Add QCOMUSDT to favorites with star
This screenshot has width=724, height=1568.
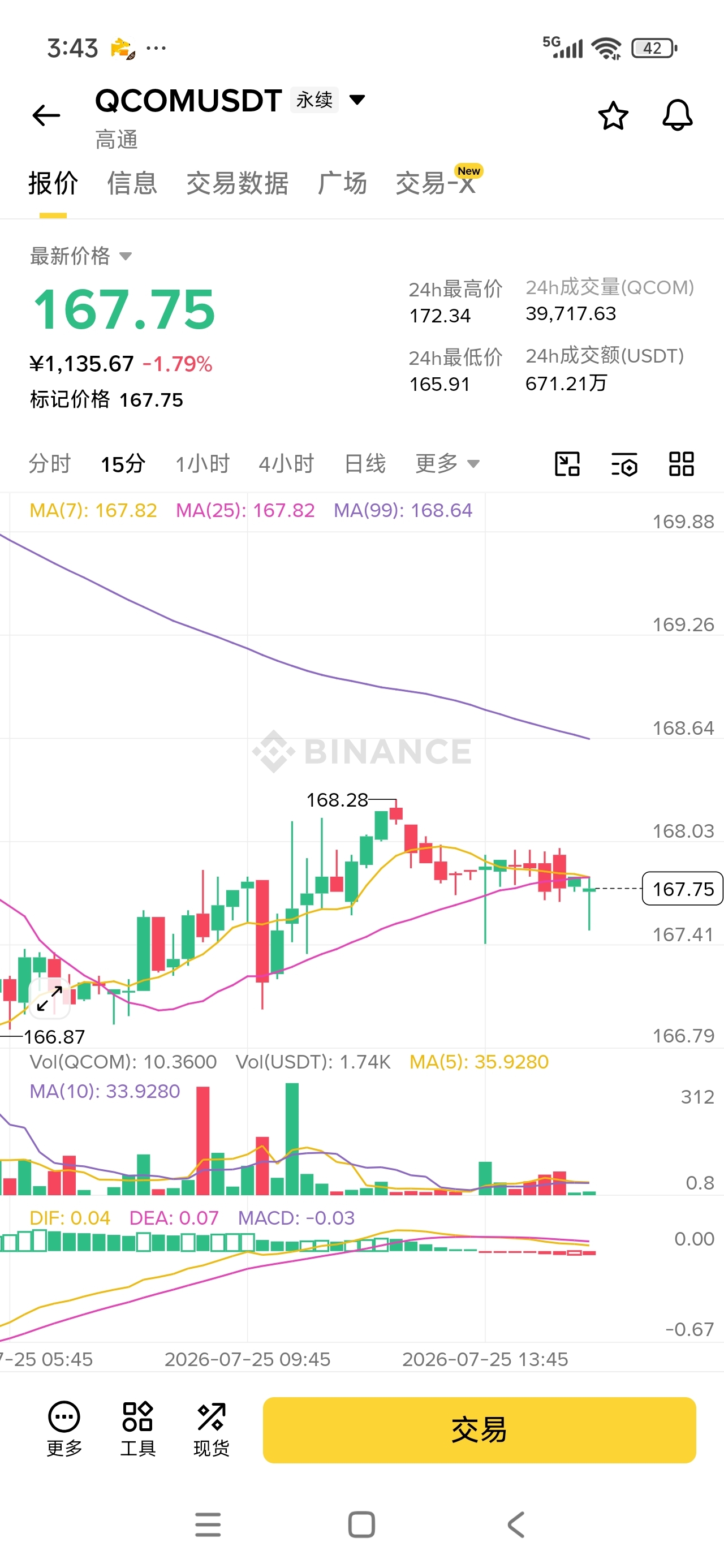613,115
